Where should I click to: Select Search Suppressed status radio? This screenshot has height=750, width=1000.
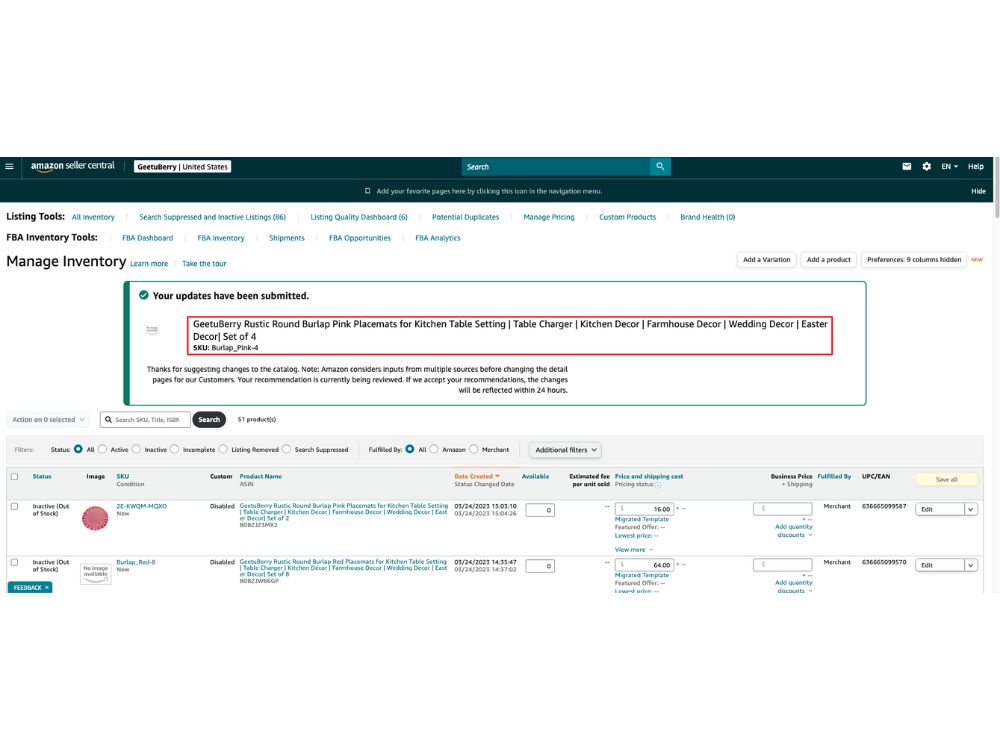click(x=286, y=449)
